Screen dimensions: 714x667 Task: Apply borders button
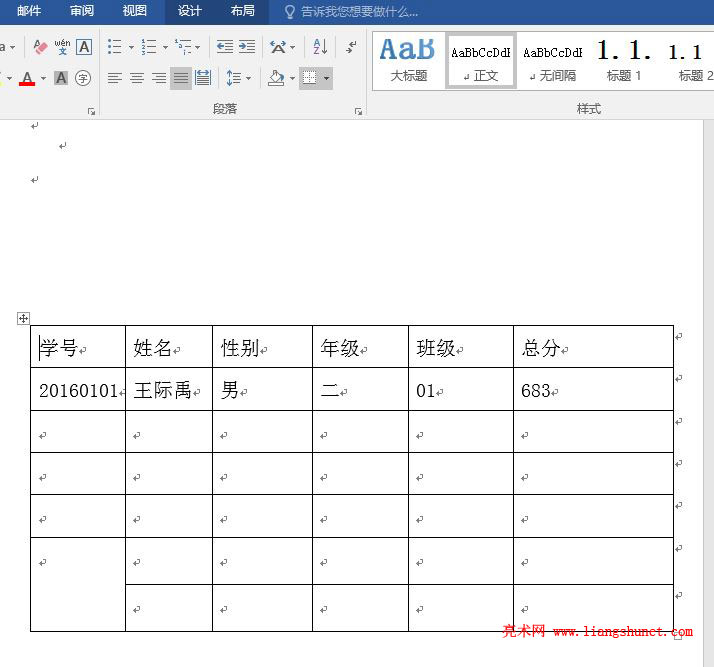click(x=310, y=78)
